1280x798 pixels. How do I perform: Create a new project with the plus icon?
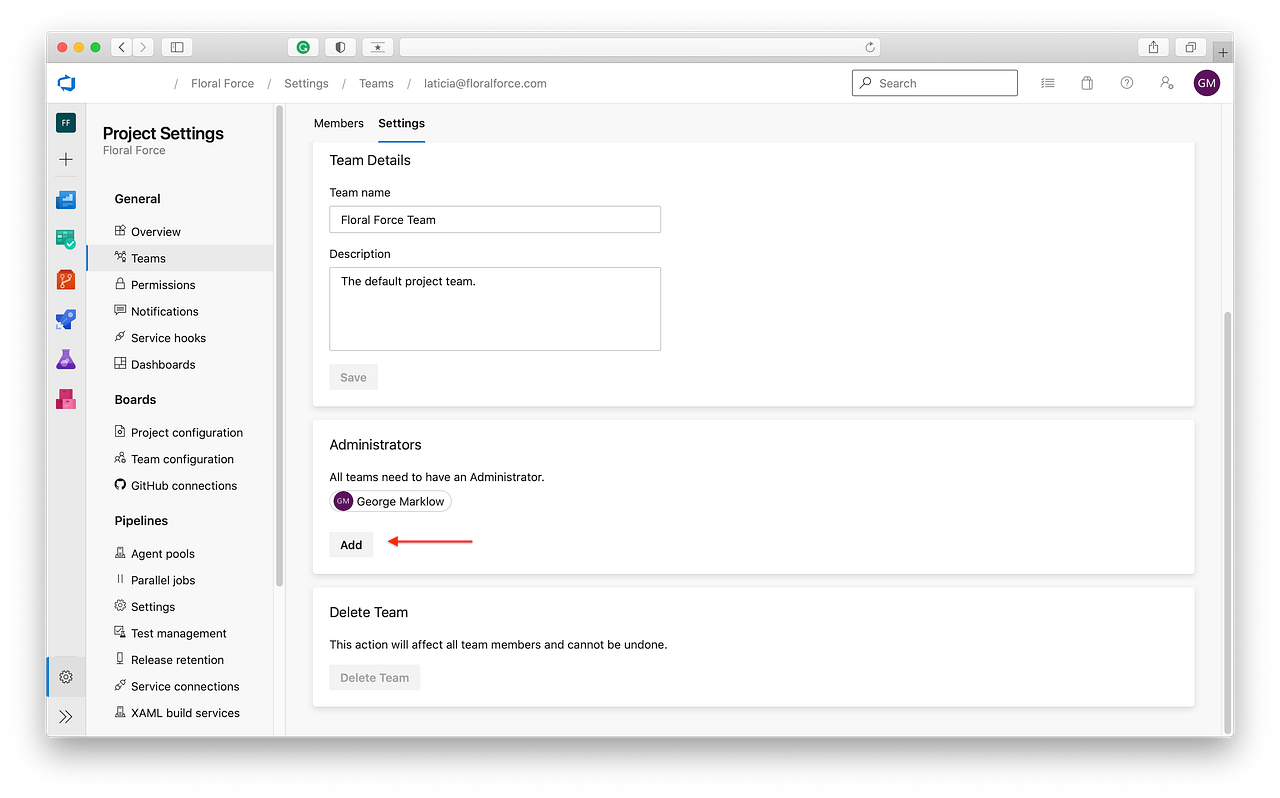[65, 158]
